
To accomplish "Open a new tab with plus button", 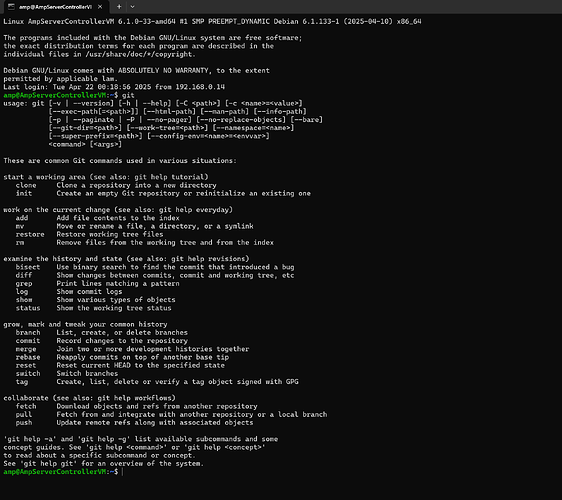I will click(119, 6).
